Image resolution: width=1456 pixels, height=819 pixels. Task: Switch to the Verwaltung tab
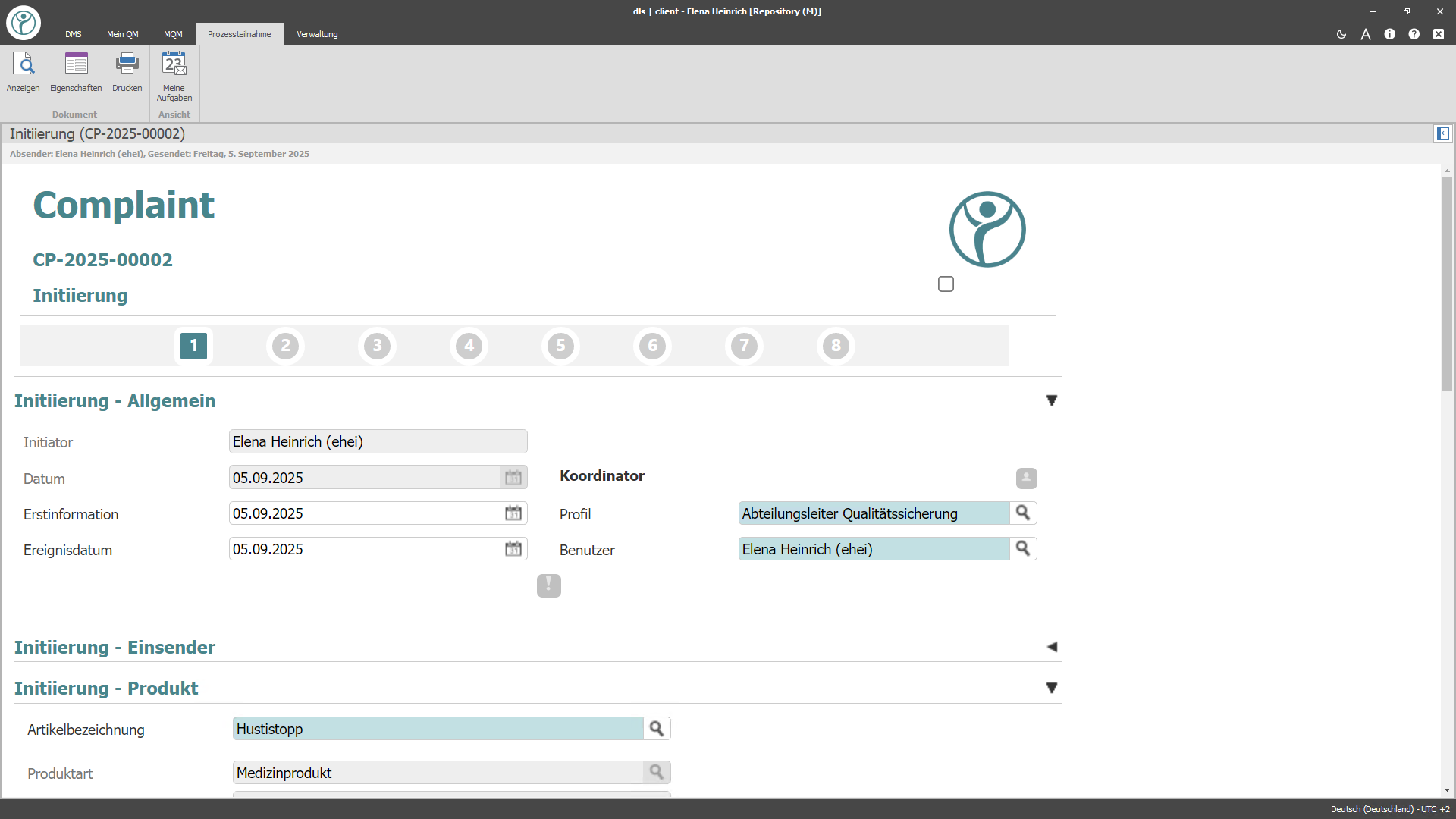[x=317, y=34]
